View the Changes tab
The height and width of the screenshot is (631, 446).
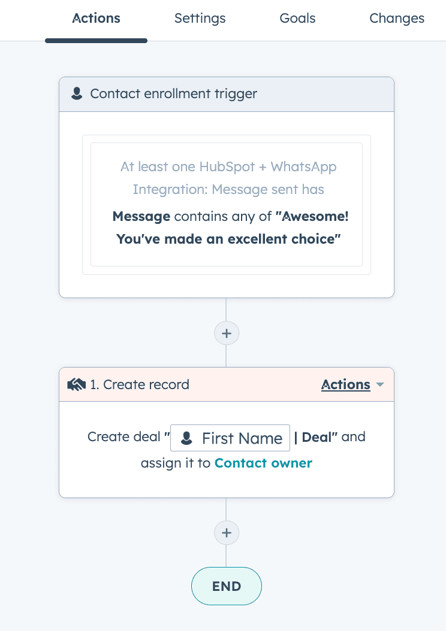[397, 18]
